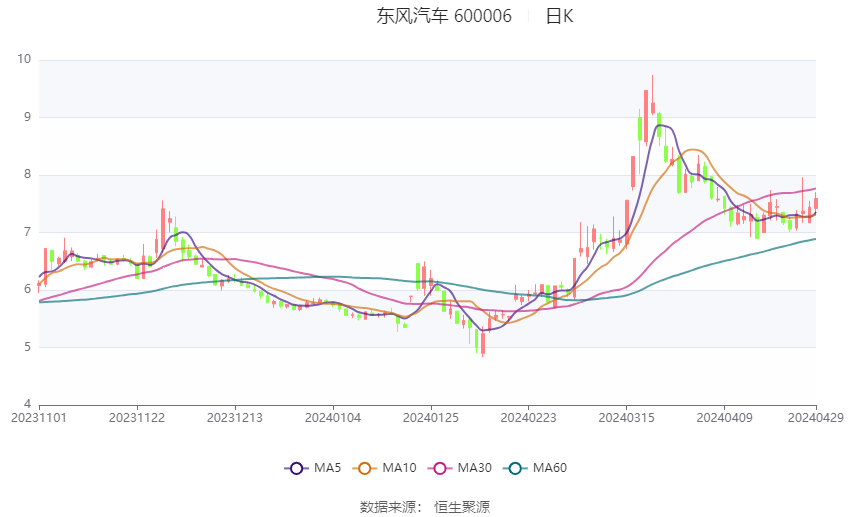Click the 20240409 x-axis date label
The image size is (850, 517).
(x=725, y=418)
